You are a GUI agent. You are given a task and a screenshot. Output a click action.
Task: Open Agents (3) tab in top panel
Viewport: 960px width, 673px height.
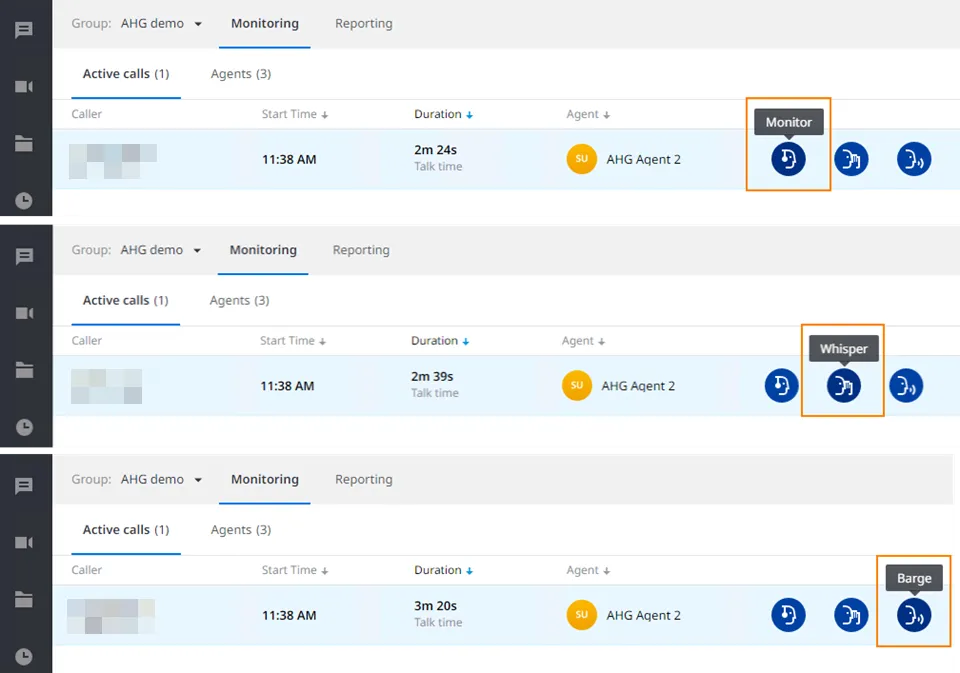point(241,74)
